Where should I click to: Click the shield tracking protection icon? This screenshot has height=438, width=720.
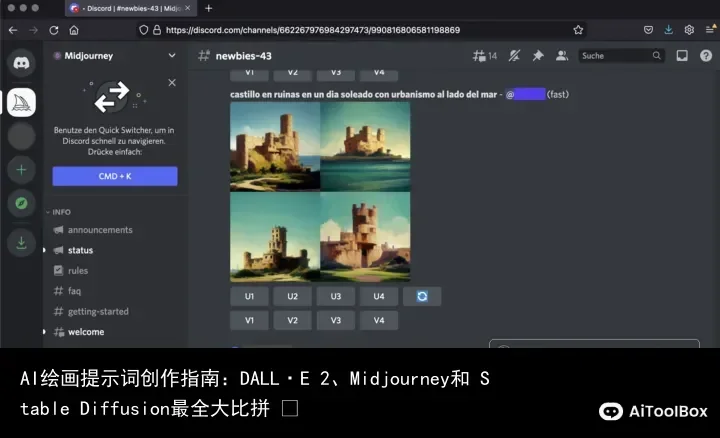[144, 30]
